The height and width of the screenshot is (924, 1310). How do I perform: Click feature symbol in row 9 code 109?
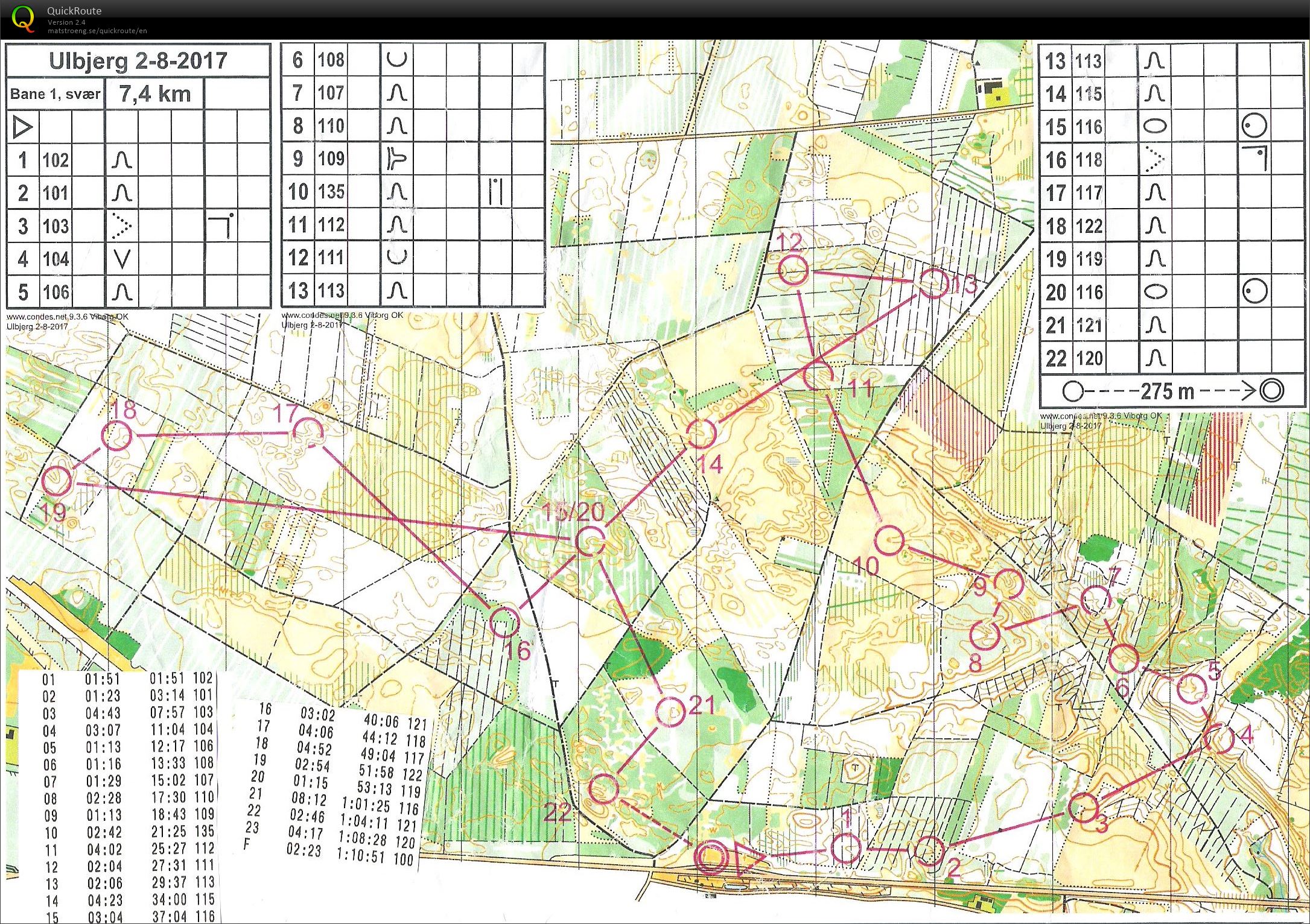tap(396, 159)
